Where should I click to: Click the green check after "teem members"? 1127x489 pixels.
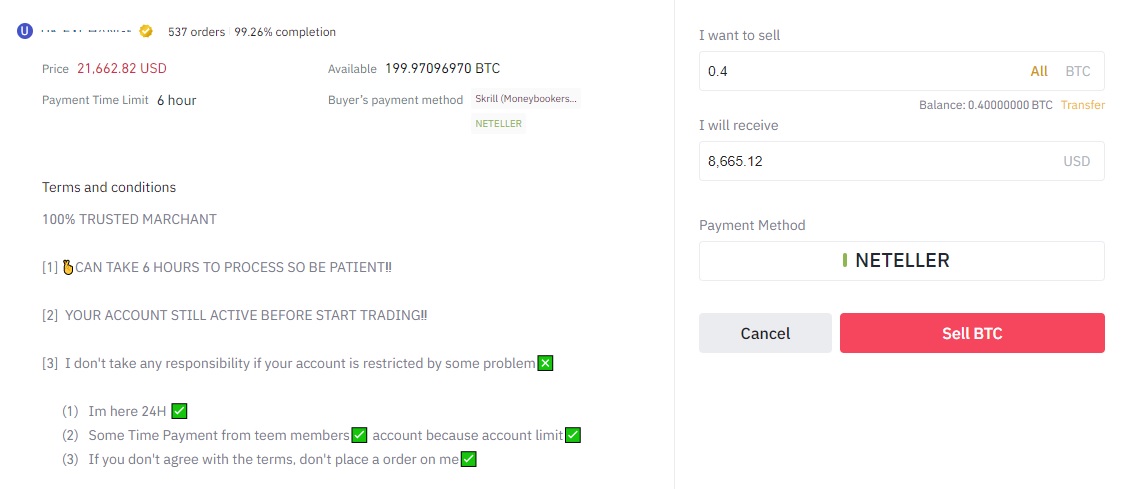[359, 435]
